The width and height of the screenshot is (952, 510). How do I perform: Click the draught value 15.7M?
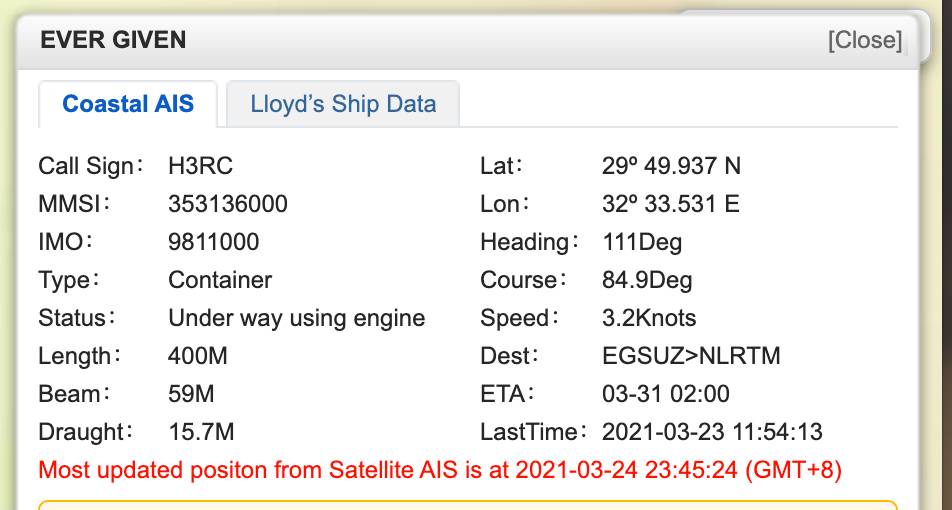click(x=201, y=432)
